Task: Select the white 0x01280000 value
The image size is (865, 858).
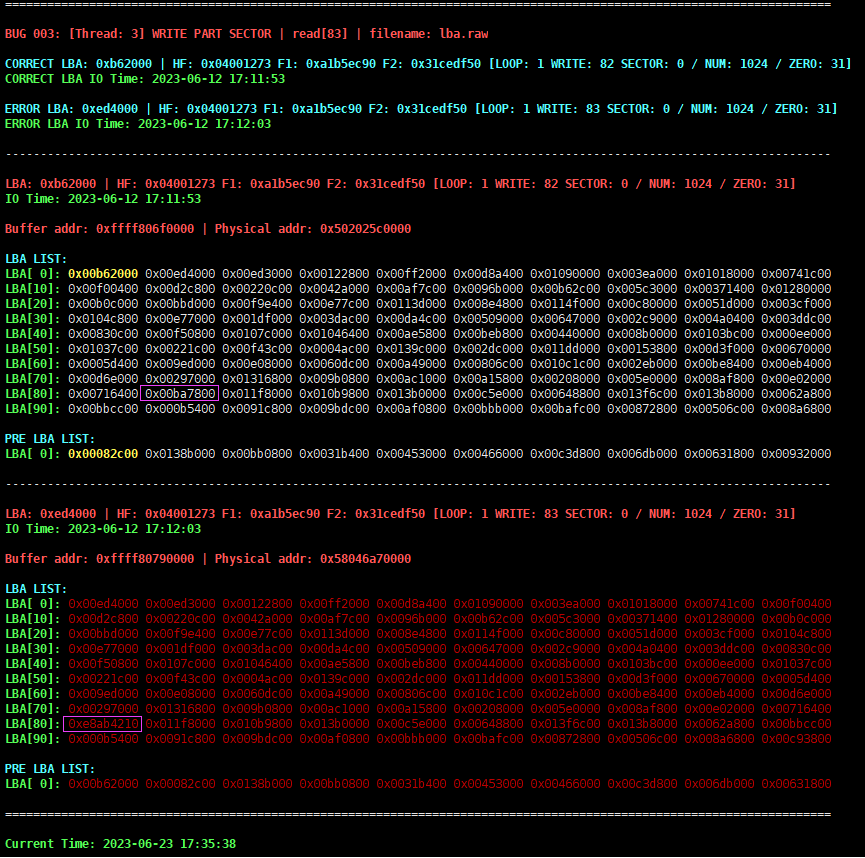Action: pyautogui.click(x=796, y=289)
